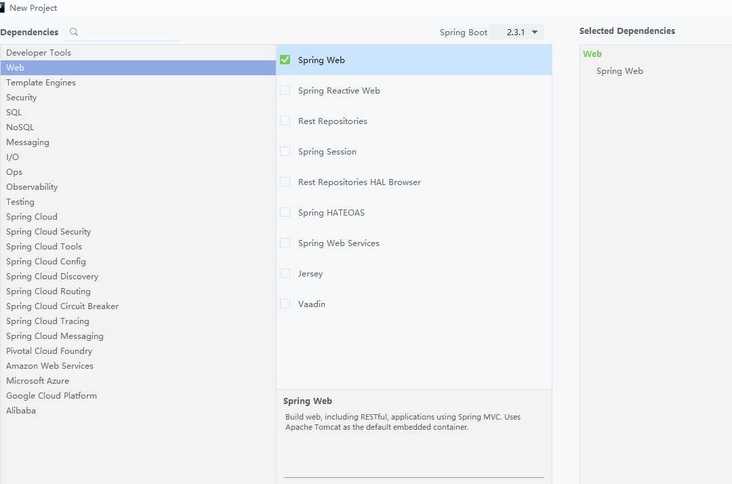
Task: Enable the Spring Reactive Web checkbox
Action: click(285, 91)
